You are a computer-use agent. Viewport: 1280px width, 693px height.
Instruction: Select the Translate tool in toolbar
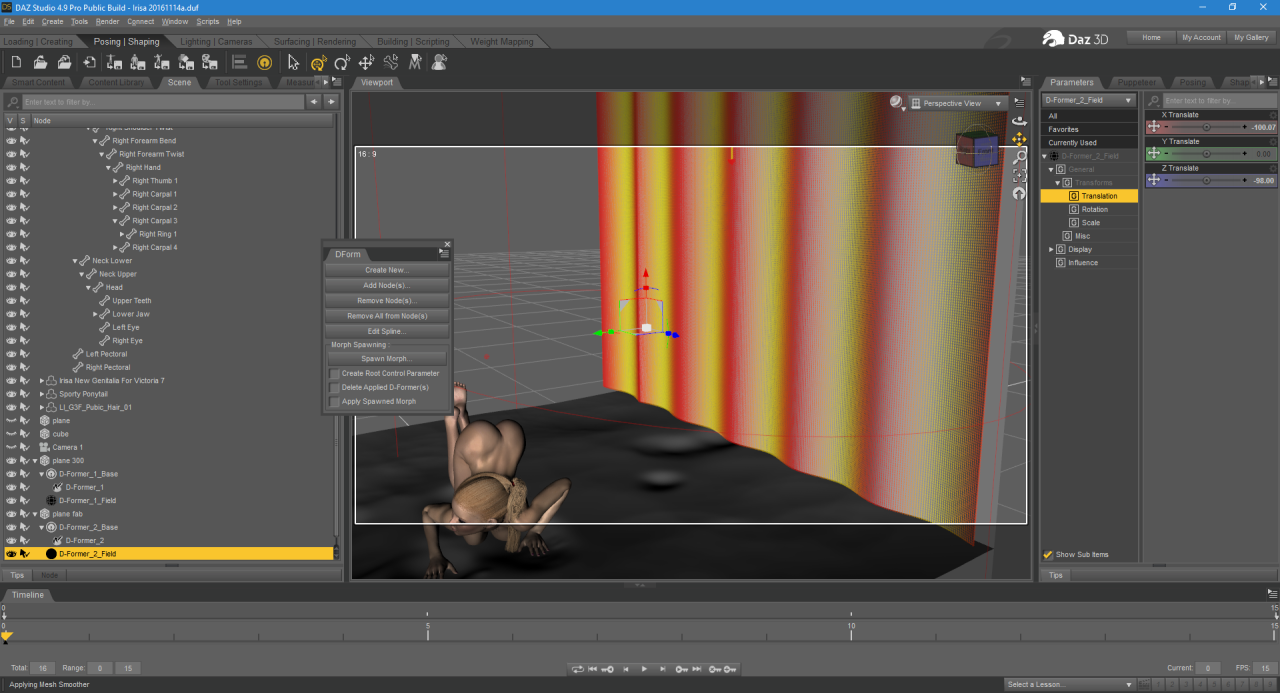366,63
